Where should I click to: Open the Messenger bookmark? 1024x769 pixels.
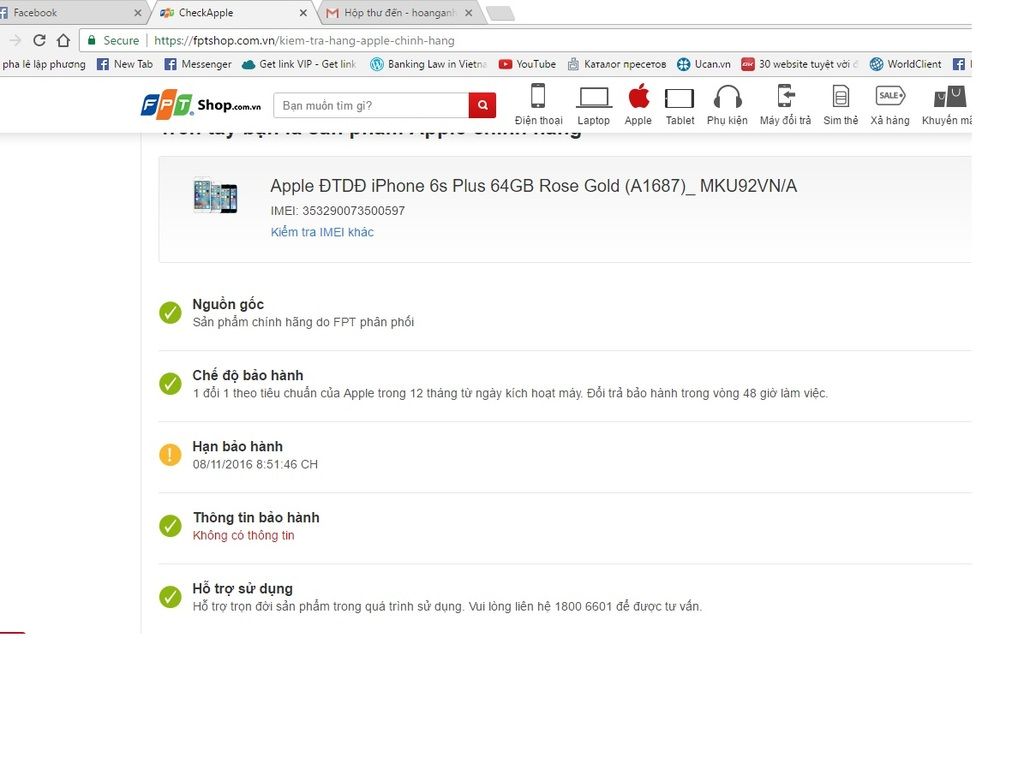tap(198, 64)
